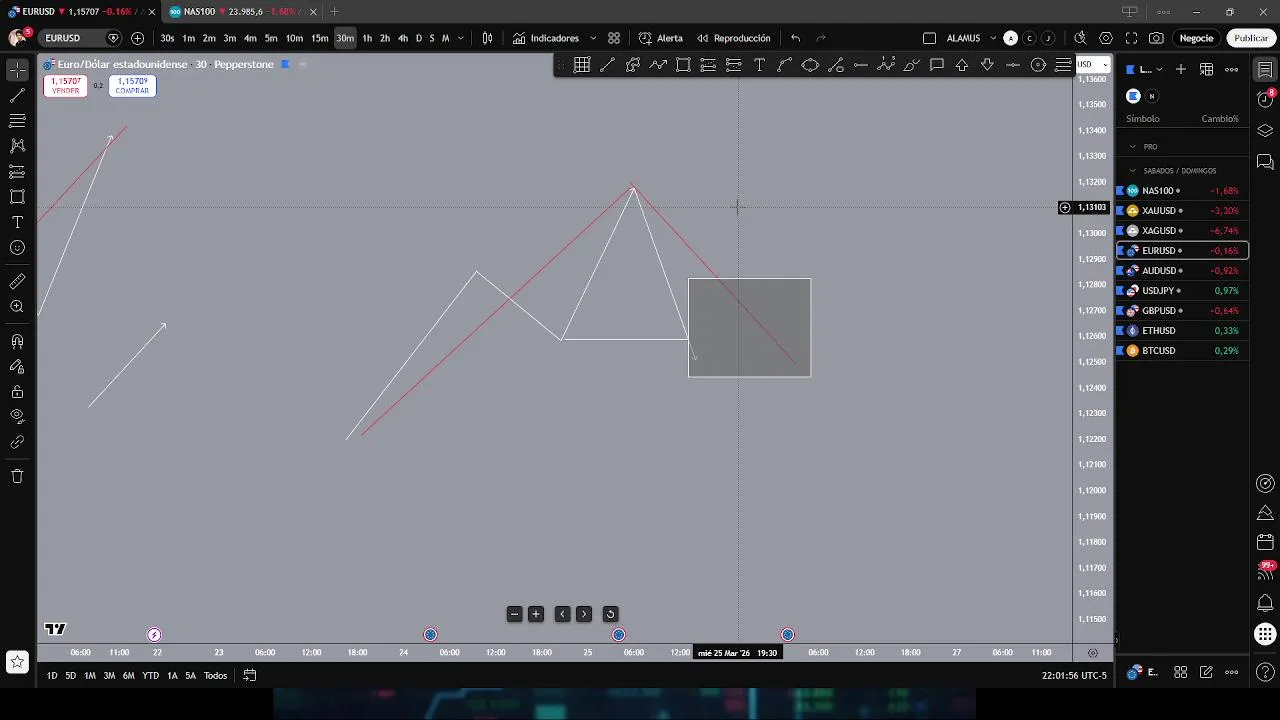Enter fullscreen mode

pyautogui.click(x=1131, y=38)
